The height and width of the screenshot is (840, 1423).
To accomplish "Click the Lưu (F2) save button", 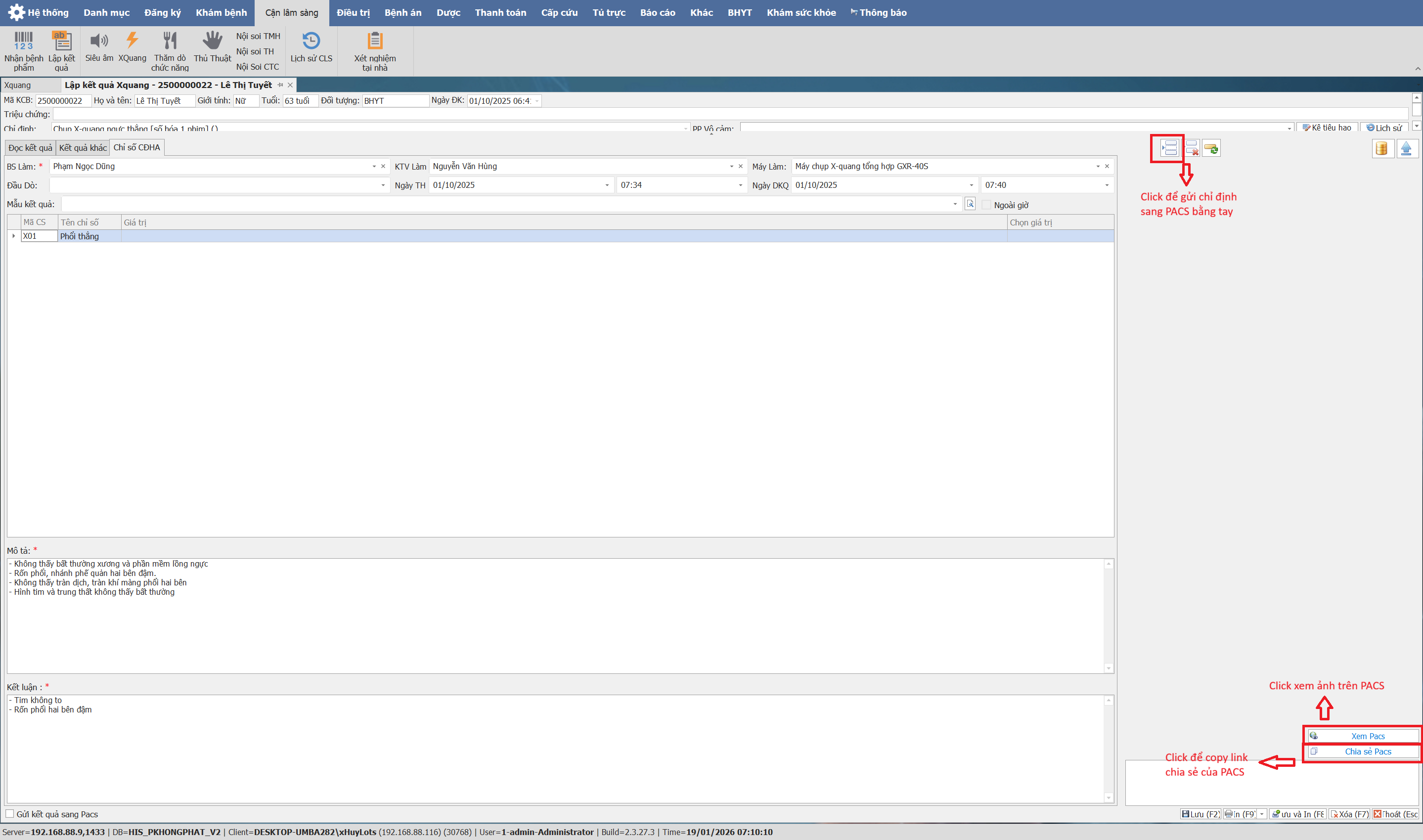I will (1200, 814).
